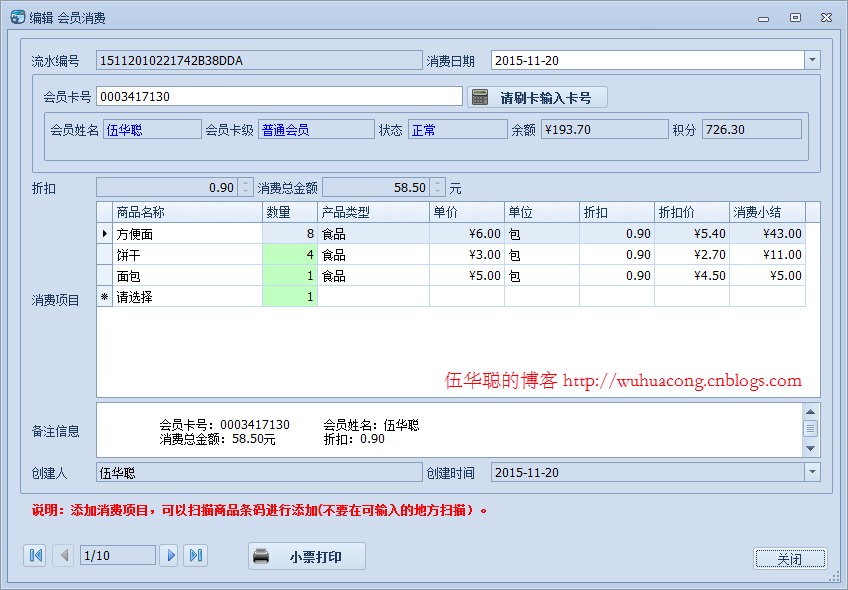Click the 会员姓名 field 伍华聪

(152, 130)
